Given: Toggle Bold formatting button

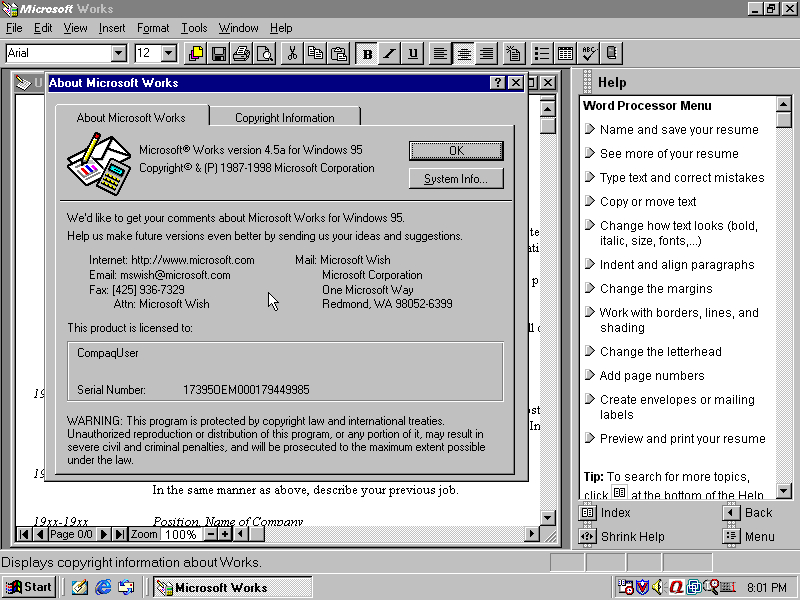Looking at the screenshot, I should tap(367, 53).
